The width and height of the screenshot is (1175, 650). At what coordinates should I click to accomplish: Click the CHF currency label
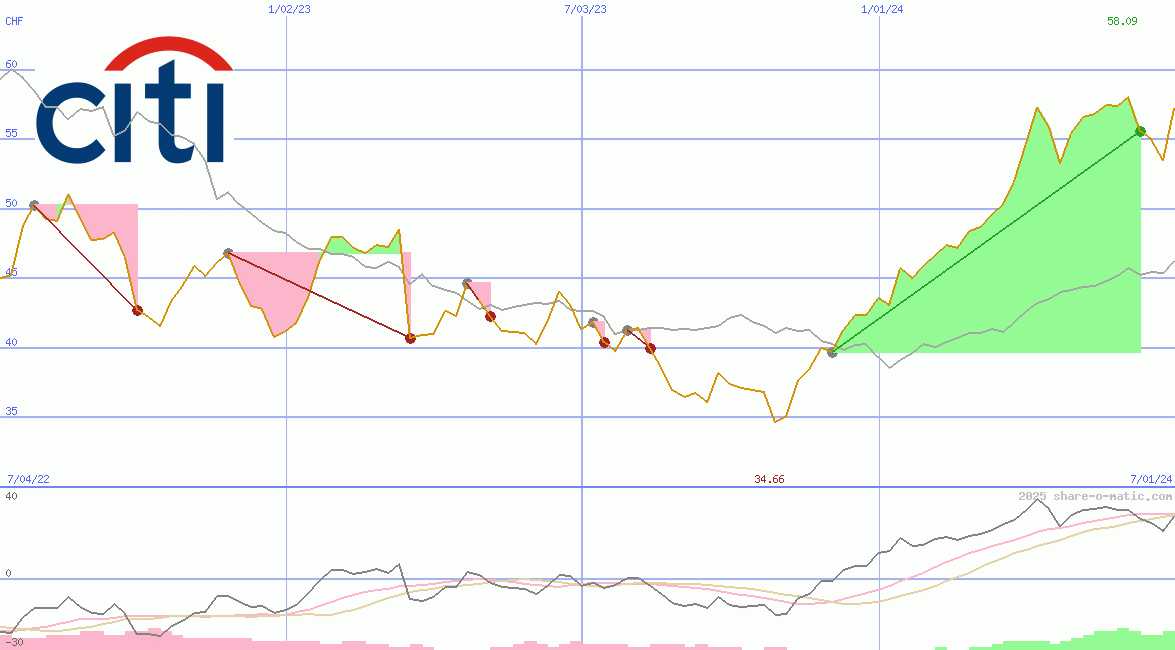click(x=14, y=21)
